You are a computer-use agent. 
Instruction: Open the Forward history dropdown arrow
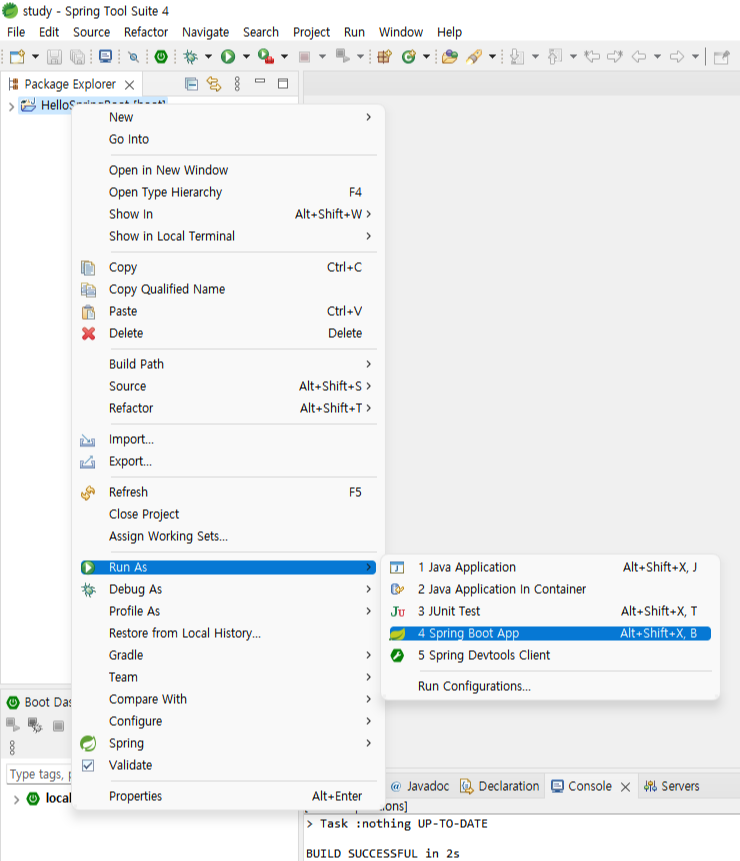click(695, 57)
